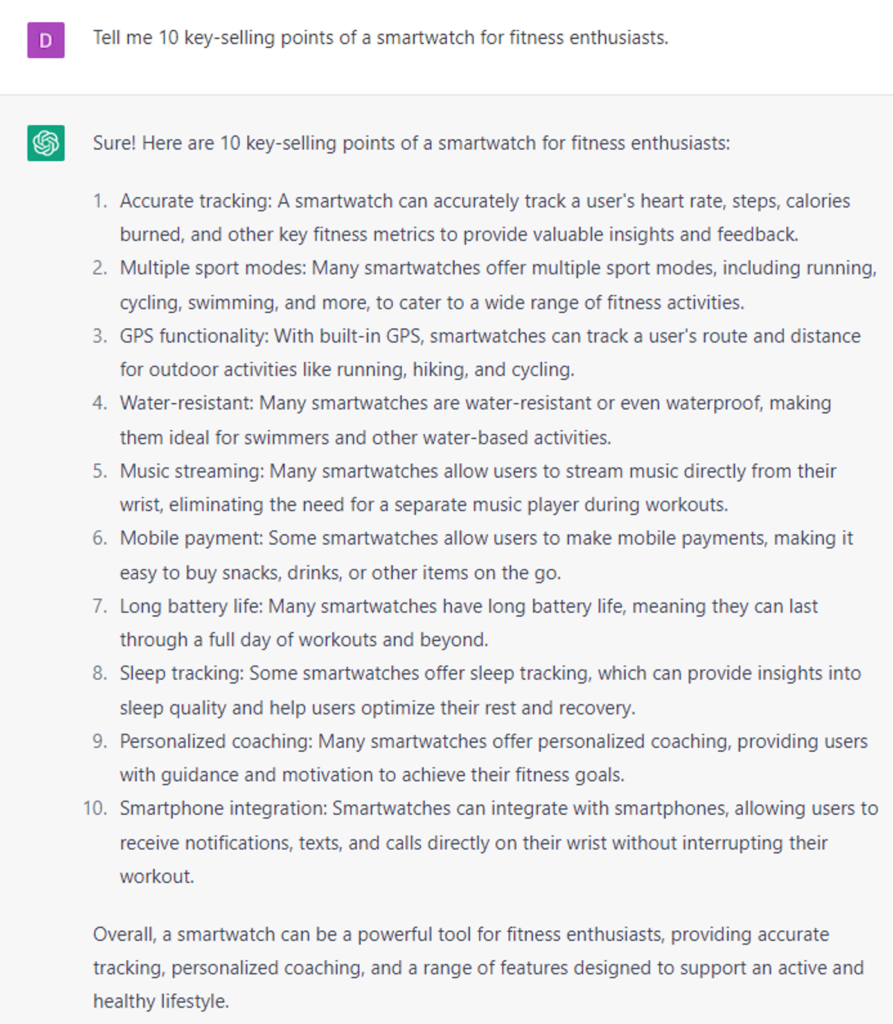Click the user prompt about 10 key-selling points
The image size is (893, 1024).
tap(380, 38)
